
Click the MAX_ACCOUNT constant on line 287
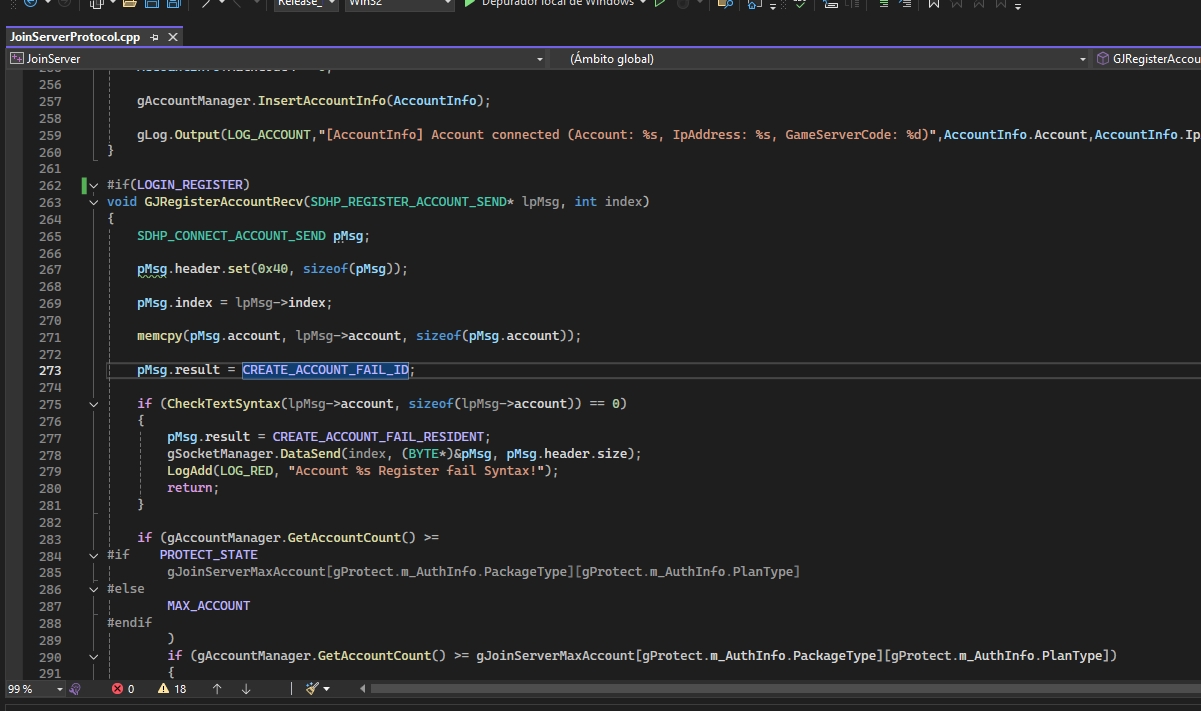(209, 606)
